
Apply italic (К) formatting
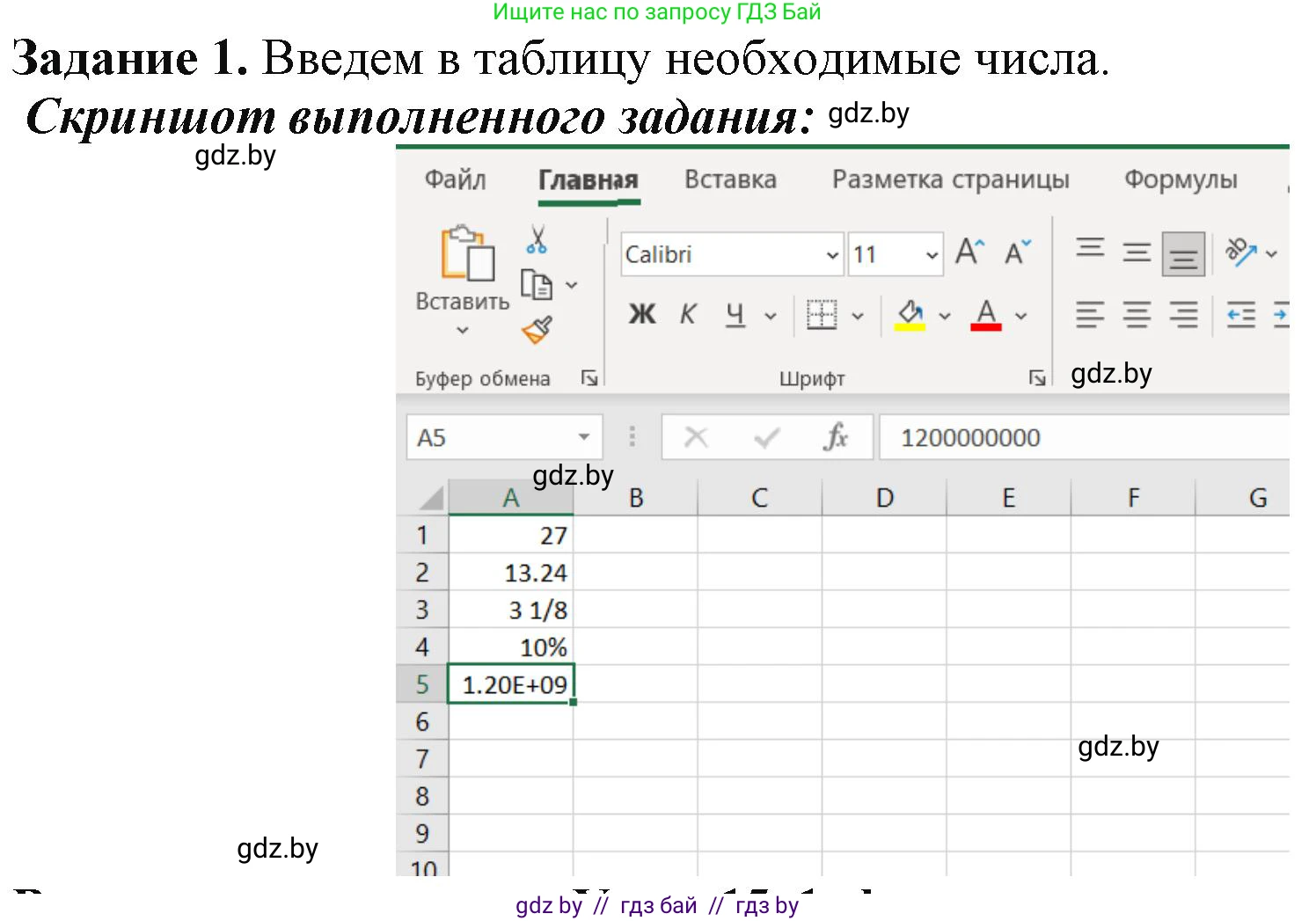pos(688,314)
